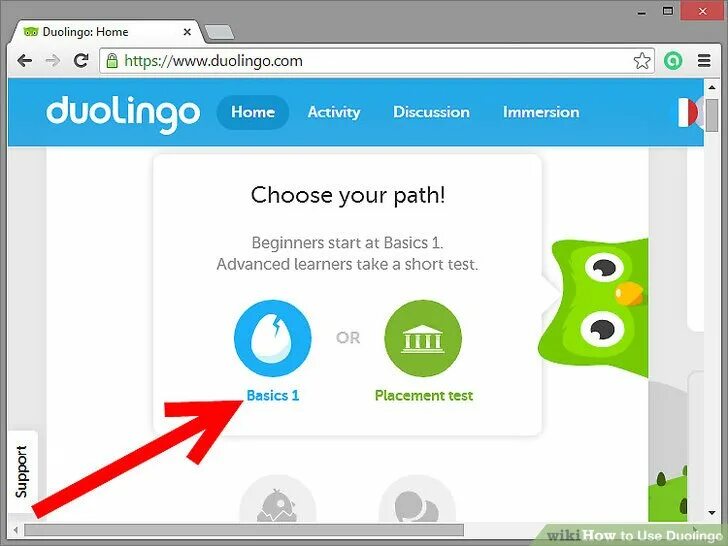
Task: Click the browser back arrow
Action: tap(24, 61)
